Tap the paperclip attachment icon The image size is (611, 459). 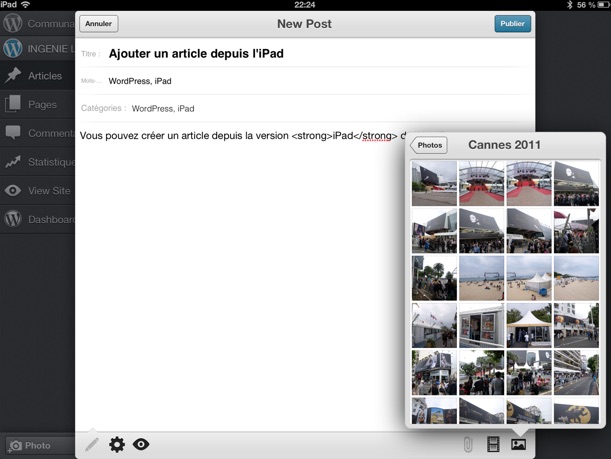468,444
